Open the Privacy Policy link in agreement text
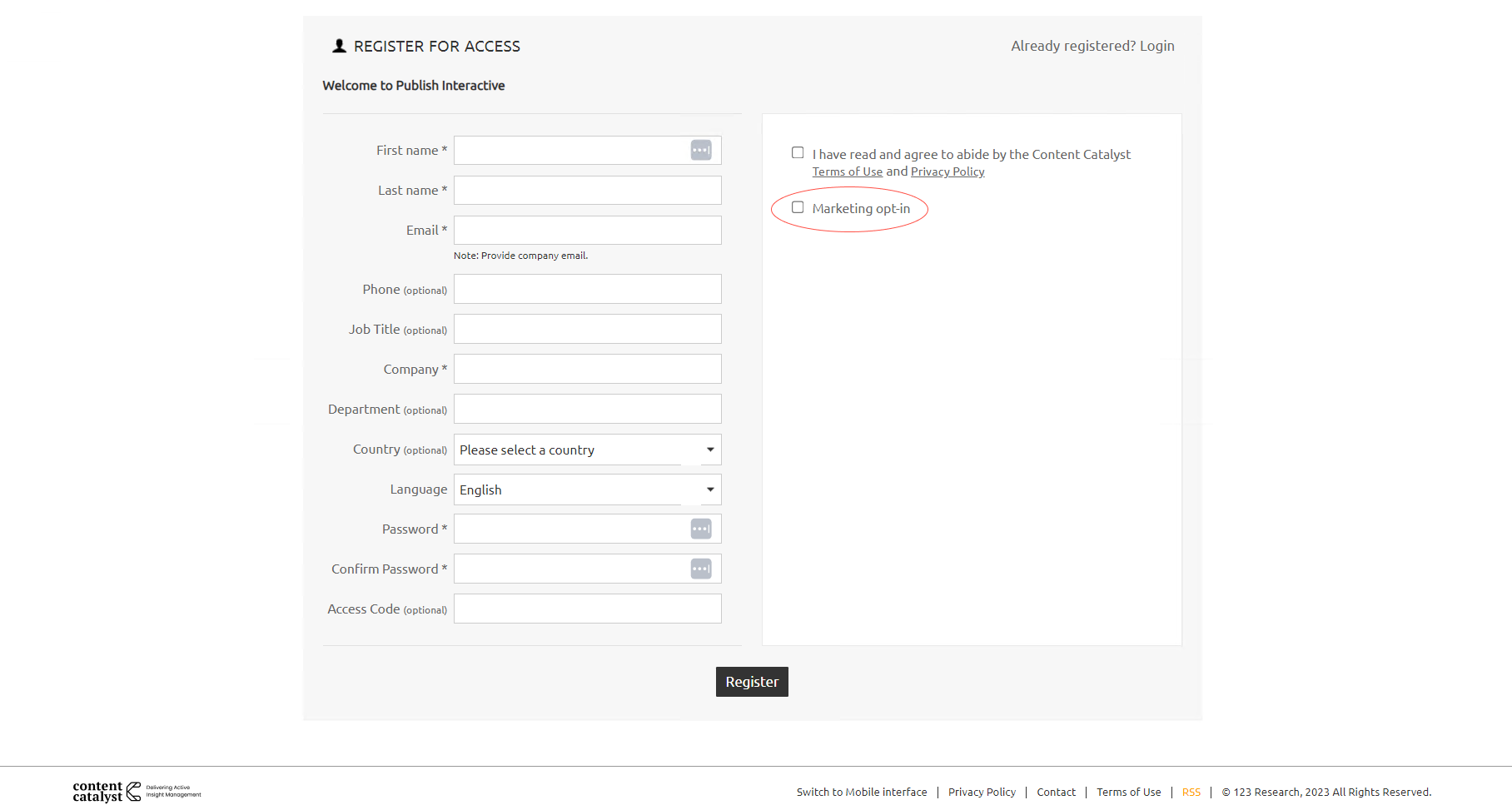1512x810 pixels. click(947, 171)
